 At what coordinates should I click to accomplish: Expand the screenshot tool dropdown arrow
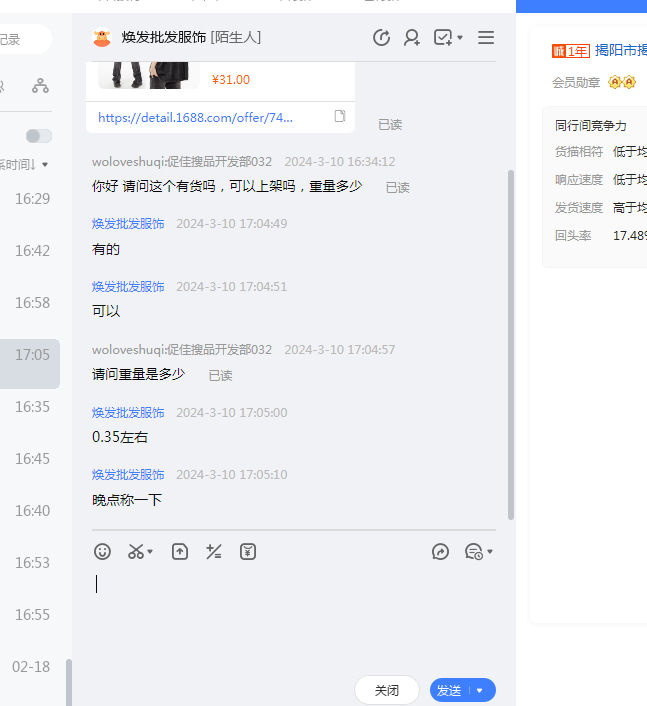(151, 552)
